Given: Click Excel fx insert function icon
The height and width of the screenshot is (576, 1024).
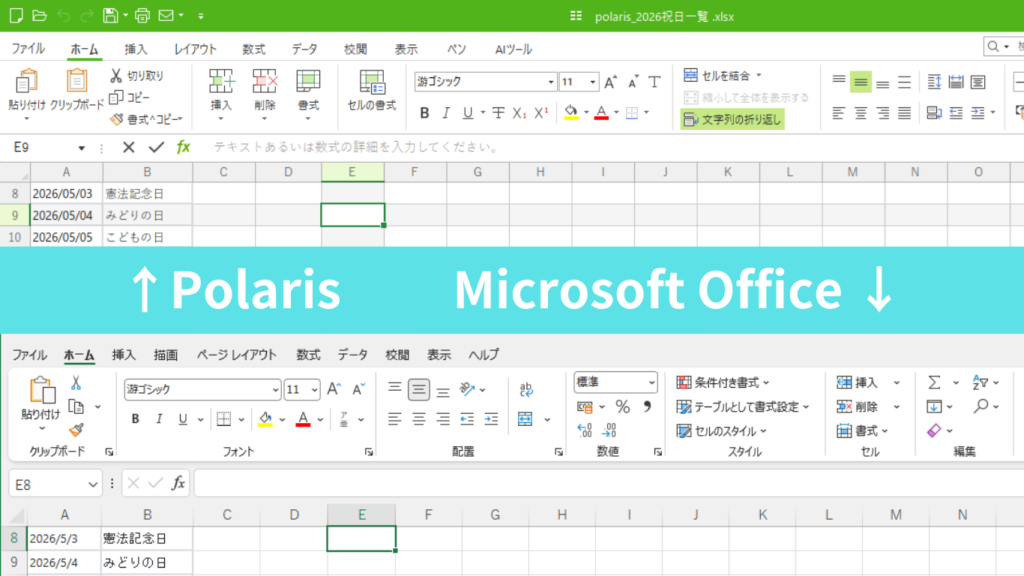Looking at the screenshot, I should coord(178,483).
